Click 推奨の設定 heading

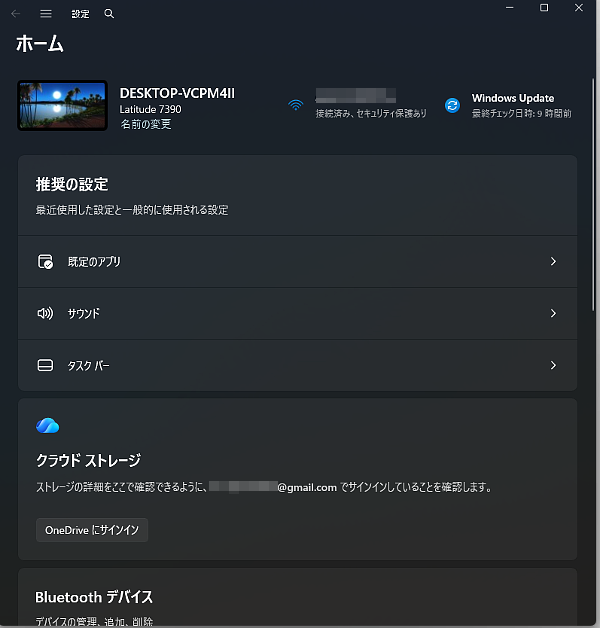(72, 184)
